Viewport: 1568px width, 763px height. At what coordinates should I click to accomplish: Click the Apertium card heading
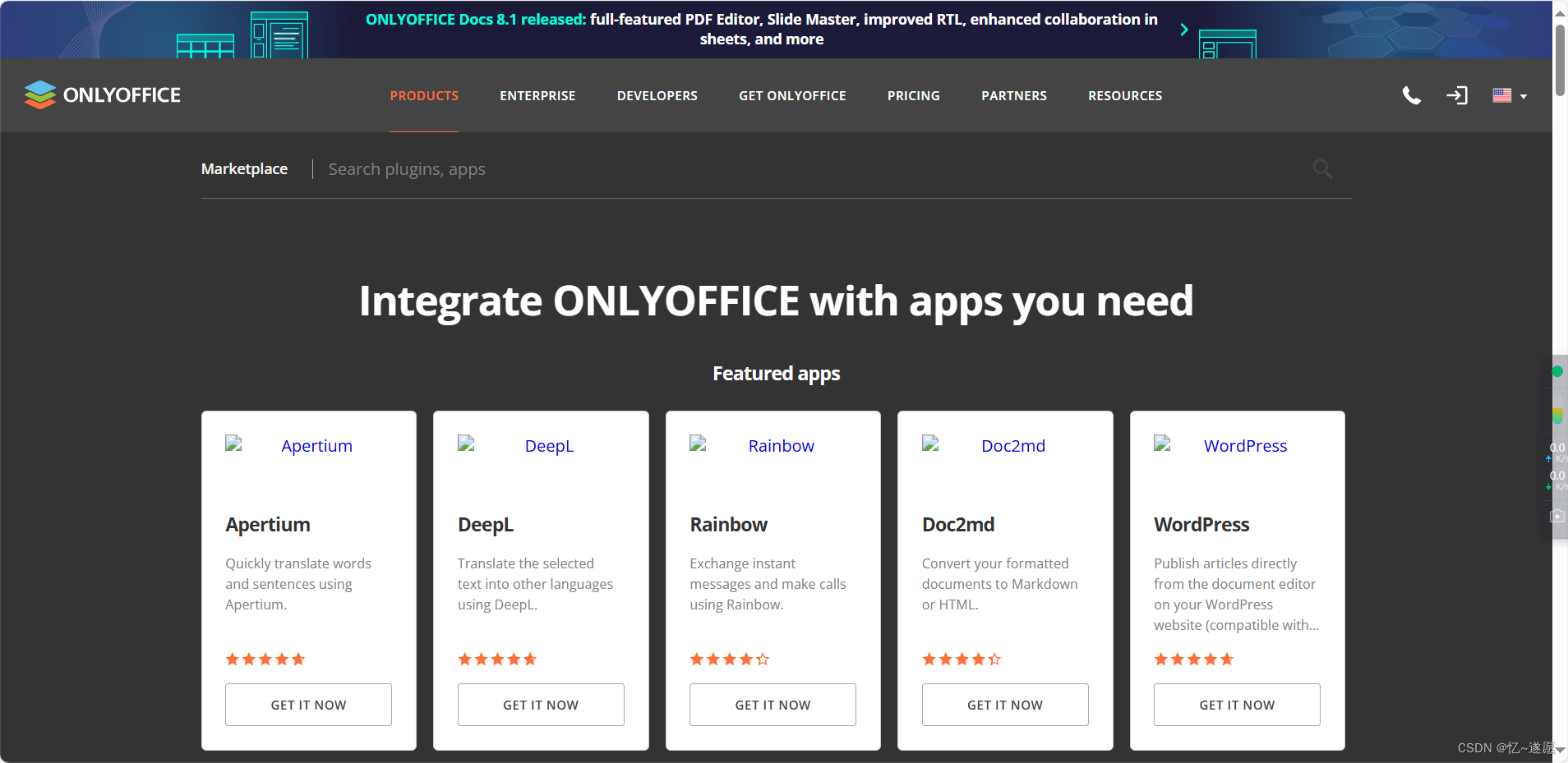(x=268, y=525)
